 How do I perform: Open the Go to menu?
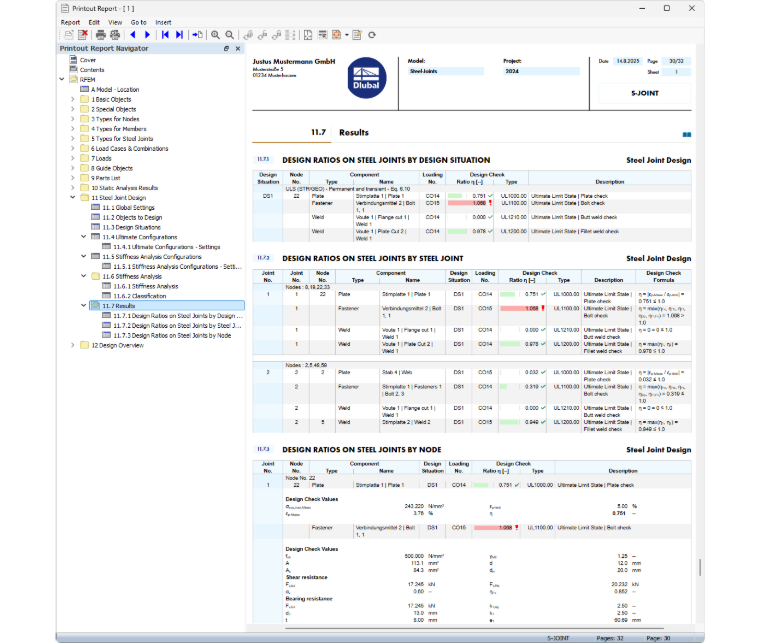point(139,22)
